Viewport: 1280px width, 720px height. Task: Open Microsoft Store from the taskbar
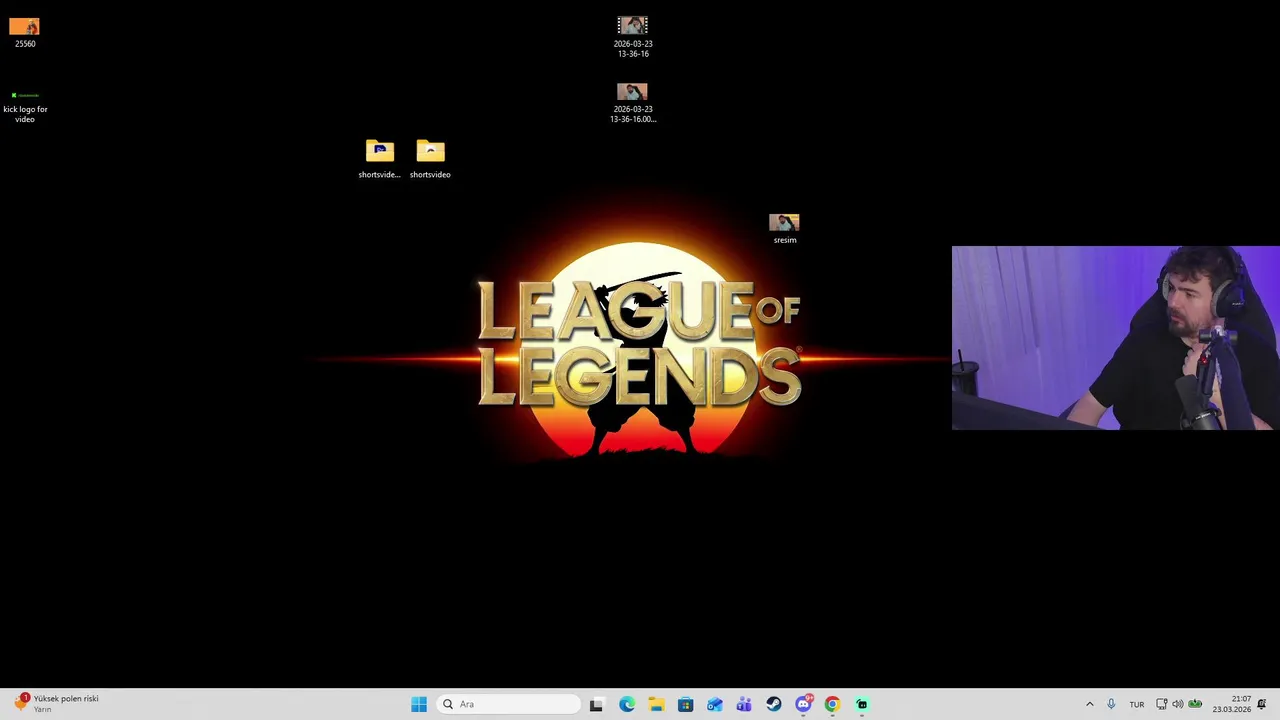tap(685, 704)
